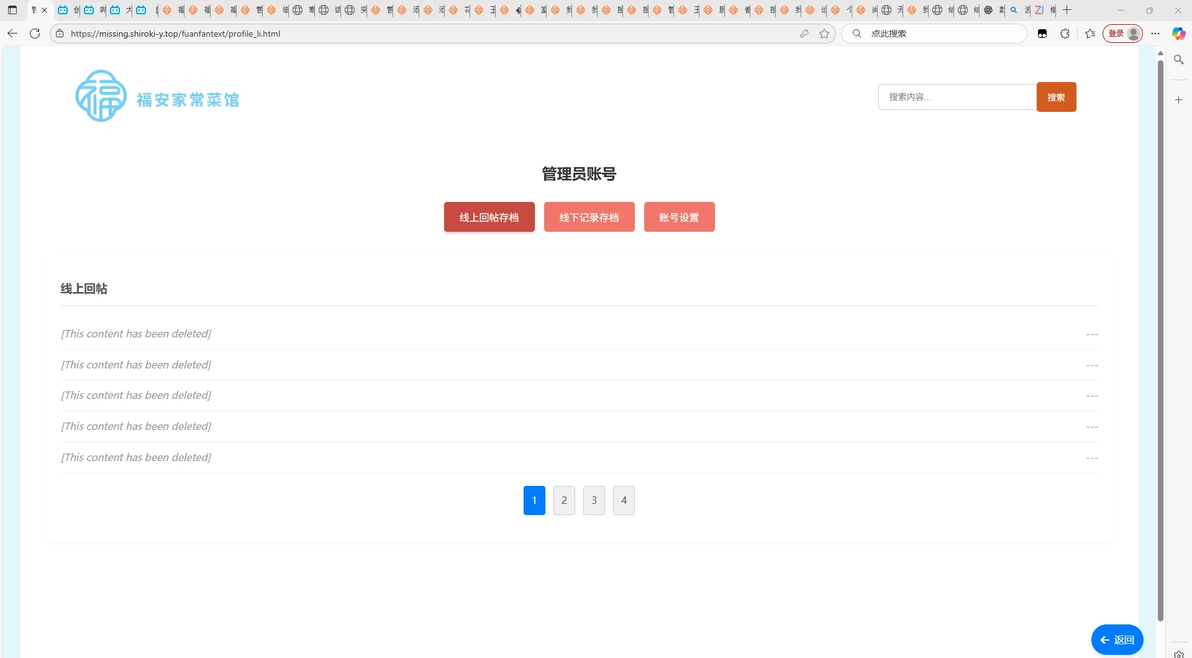The width and height of the screenshot is (1192, 658).
Task: Launch the Copilot icon in browser toolbar
Action: 1178,33
